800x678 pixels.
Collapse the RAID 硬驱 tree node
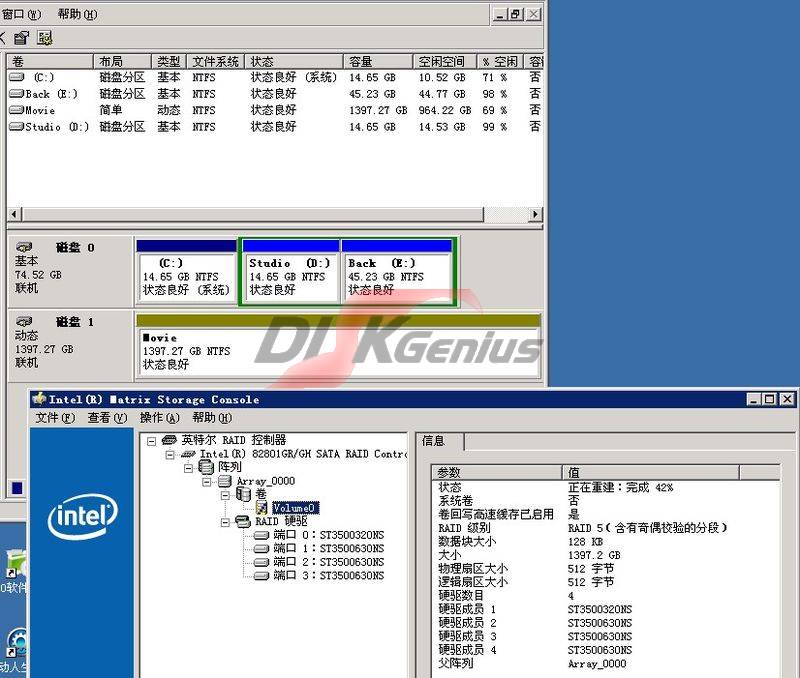[x=225, y=522]
